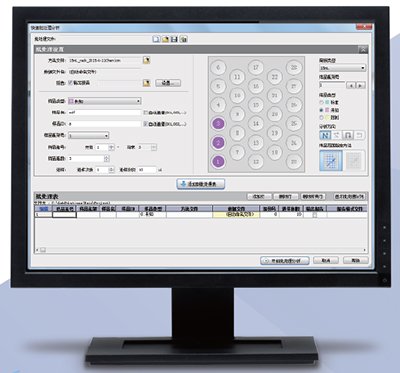Click the tray number field in right panel

pos(332,85)
